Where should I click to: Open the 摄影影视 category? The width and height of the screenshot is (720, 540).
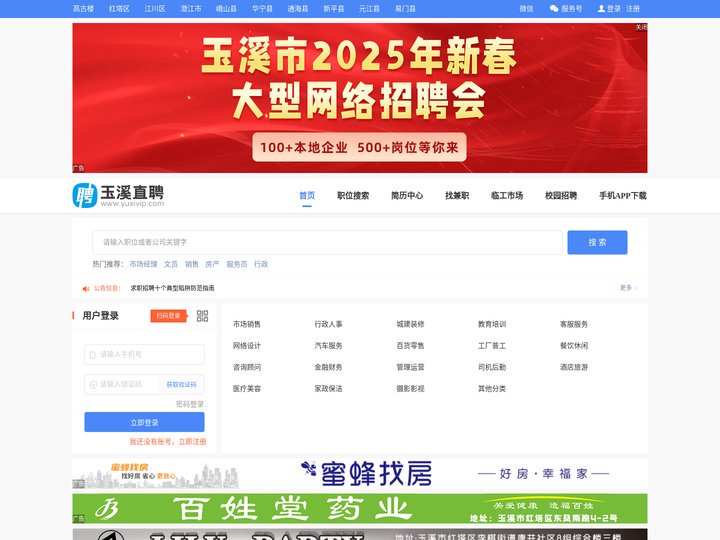tap(410, 389)
